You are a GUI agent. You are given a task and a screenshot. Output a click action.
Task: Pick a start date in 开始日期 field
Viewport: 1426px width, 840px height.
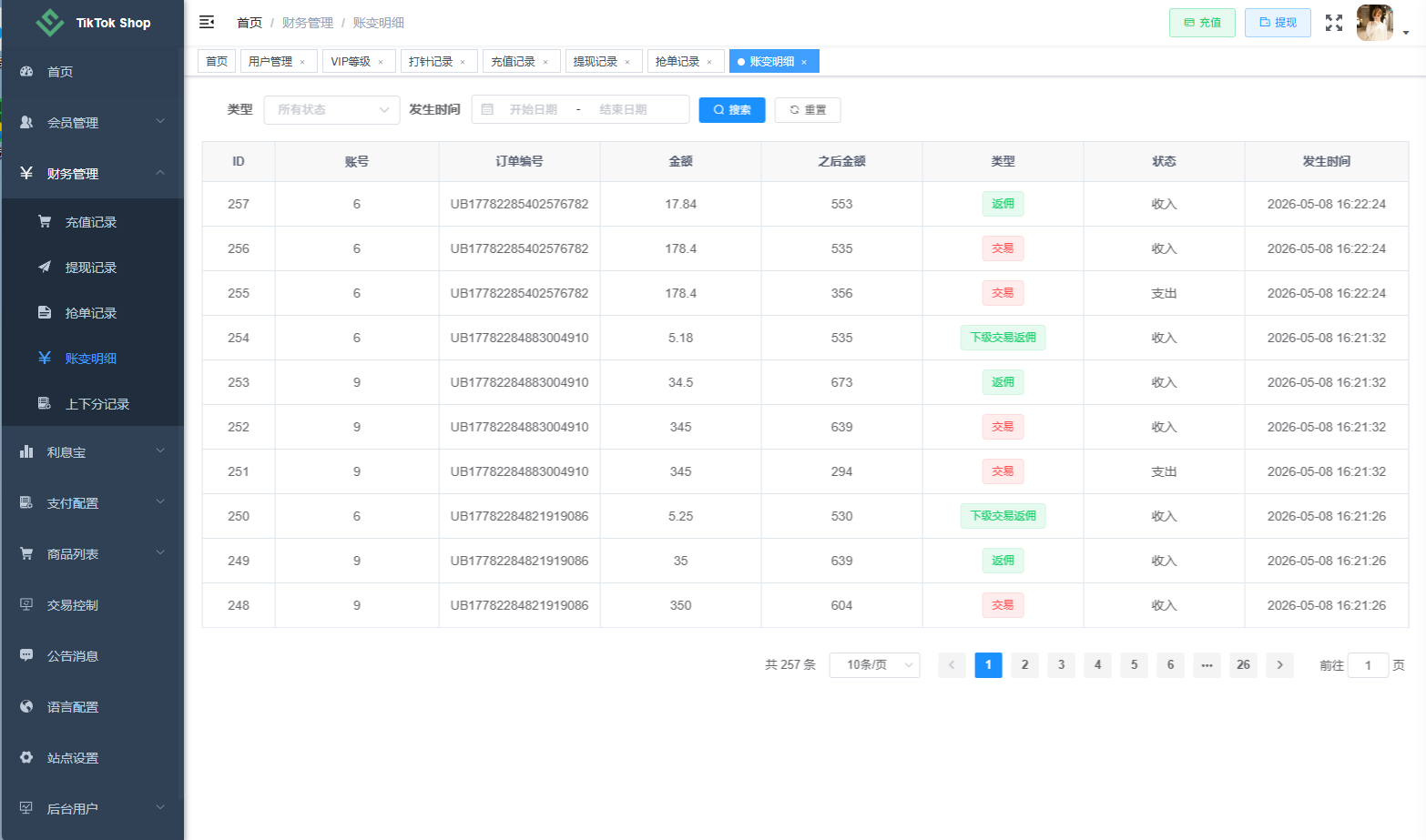click(533, 110)
